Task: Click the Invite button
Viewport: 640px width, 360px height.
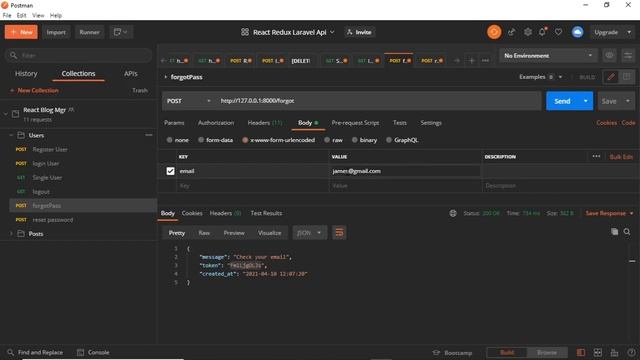Action: pyautogui.click(x=359, y=32)
